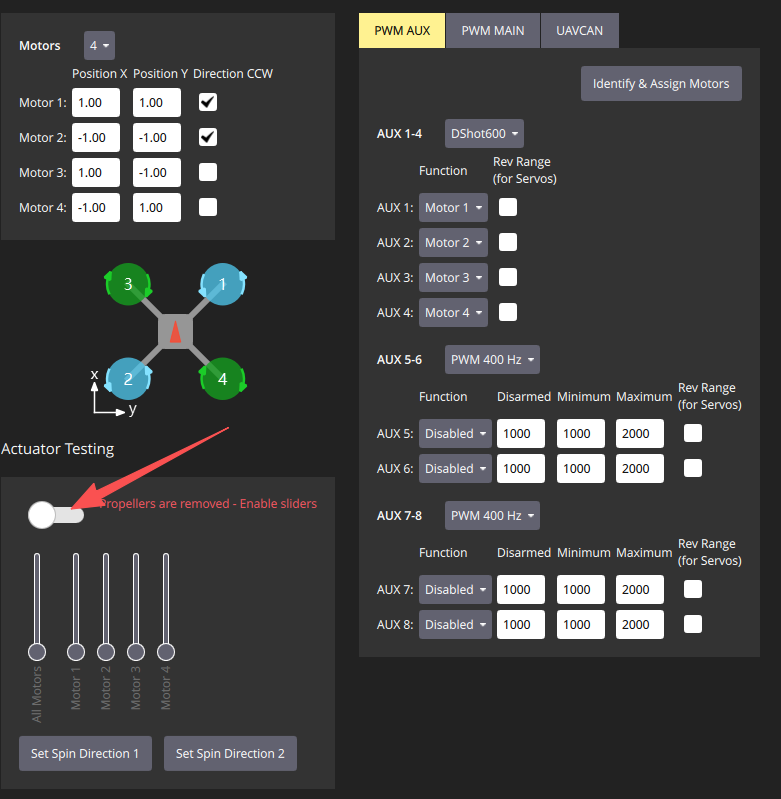Check Rev Range for AUX 2
This screenshot has height=799, width=781.
[508, 242]
